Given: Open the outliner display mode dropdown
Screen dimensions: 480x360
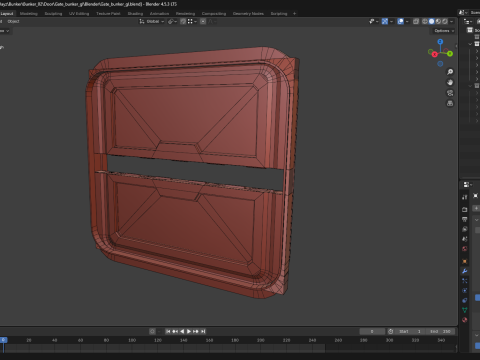Looking at the screenshot, I should tap(468, 21).
